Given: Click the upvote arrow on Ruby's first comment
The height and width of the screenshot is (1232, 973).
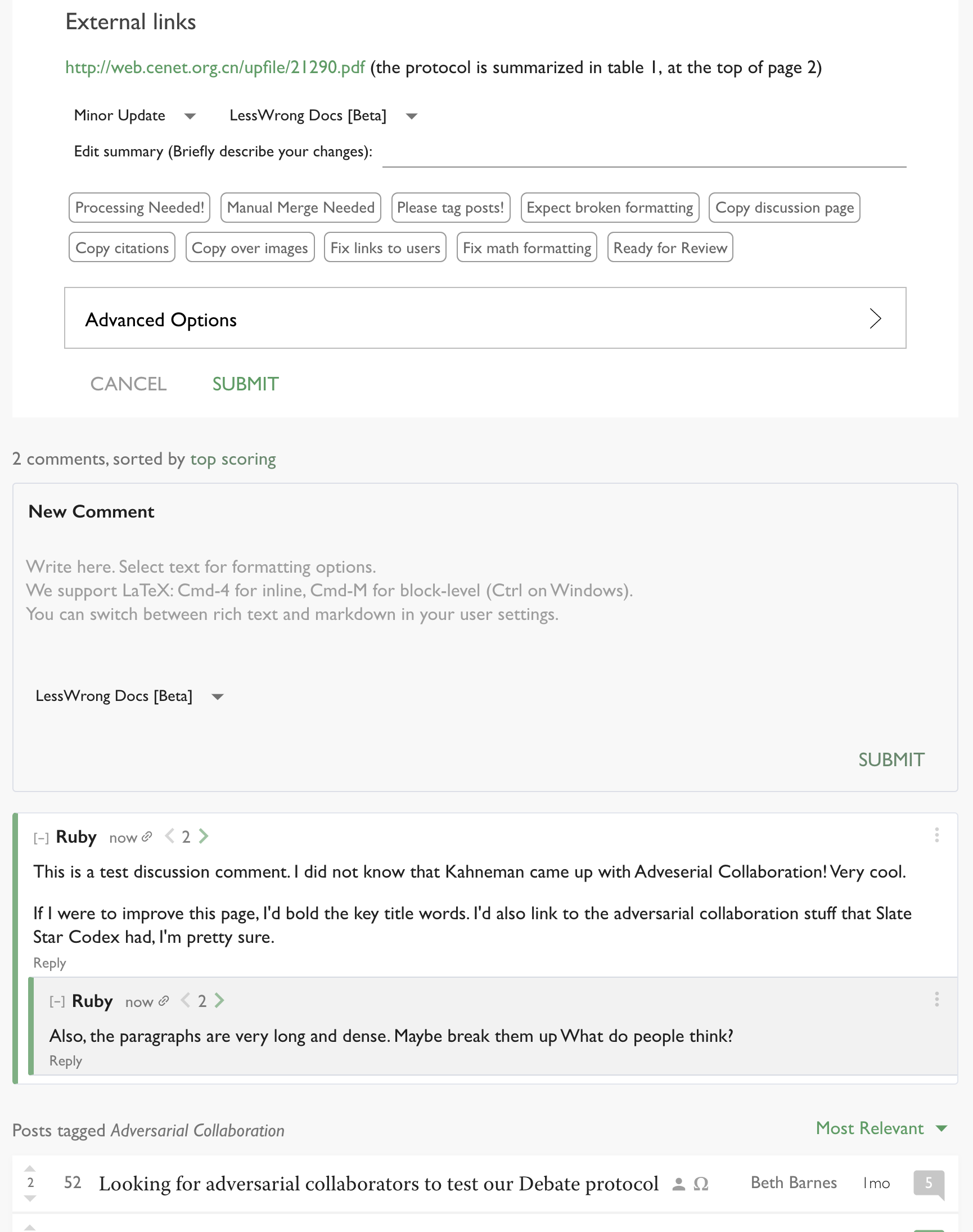Looking at the screenshot, I should tap(204, 836).
